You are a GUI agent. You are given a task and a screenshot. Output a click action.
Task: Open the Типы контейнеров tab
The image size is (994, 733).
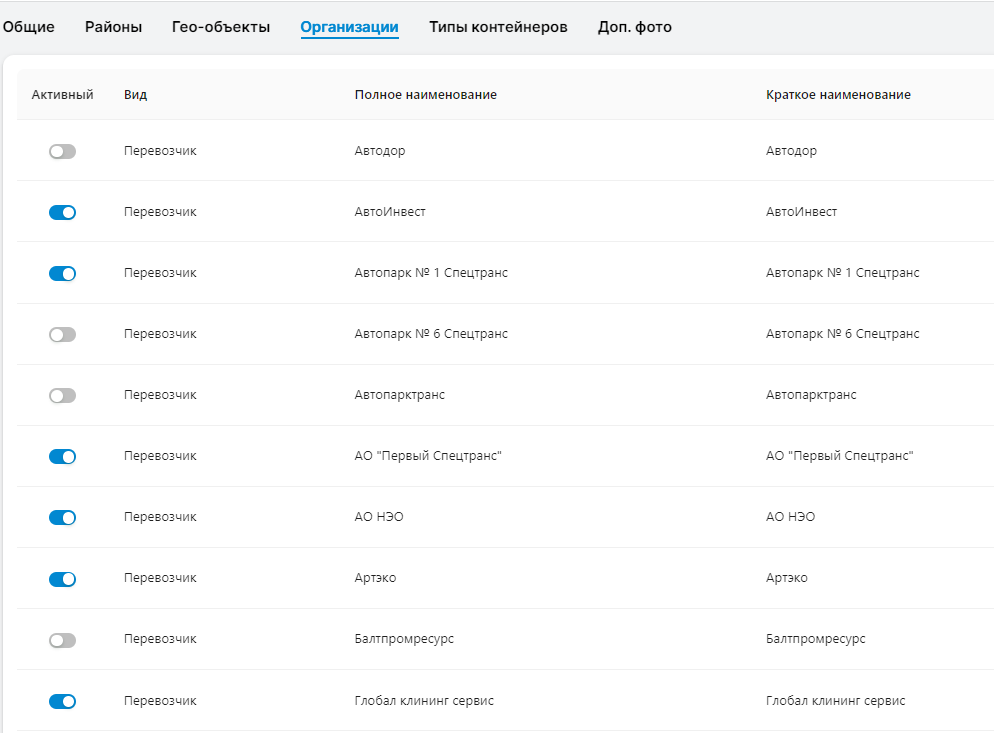498,27
